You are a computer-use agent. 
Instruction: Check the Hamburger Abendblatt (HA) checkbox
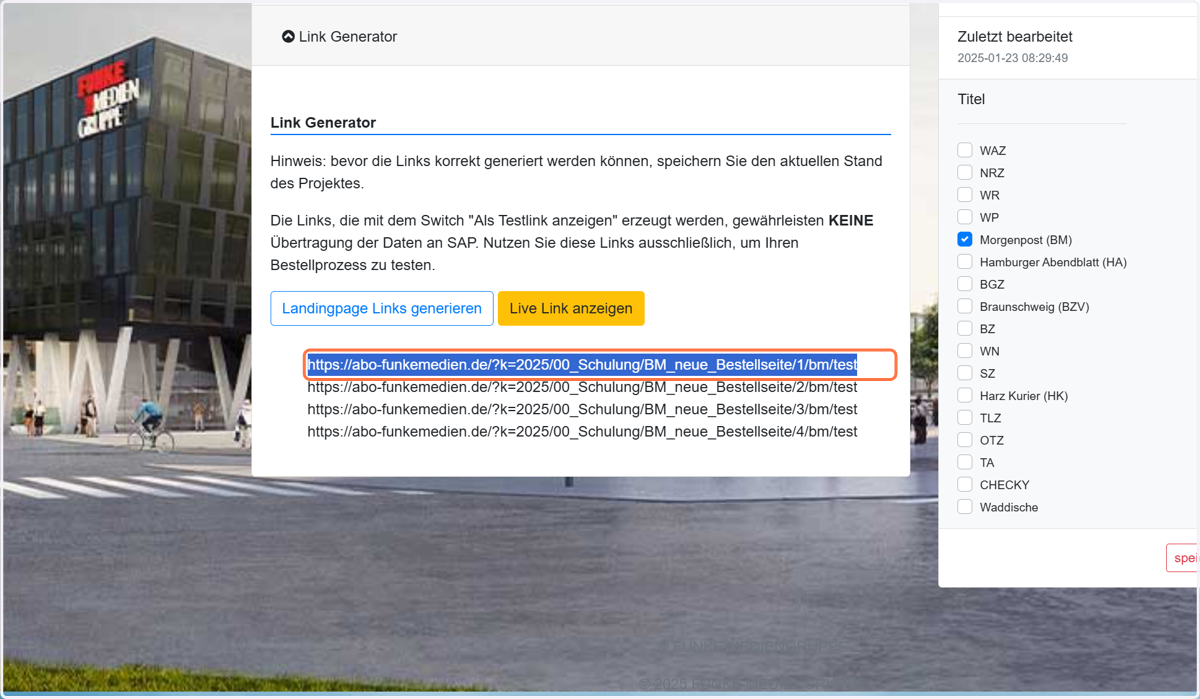pos(965,261)
